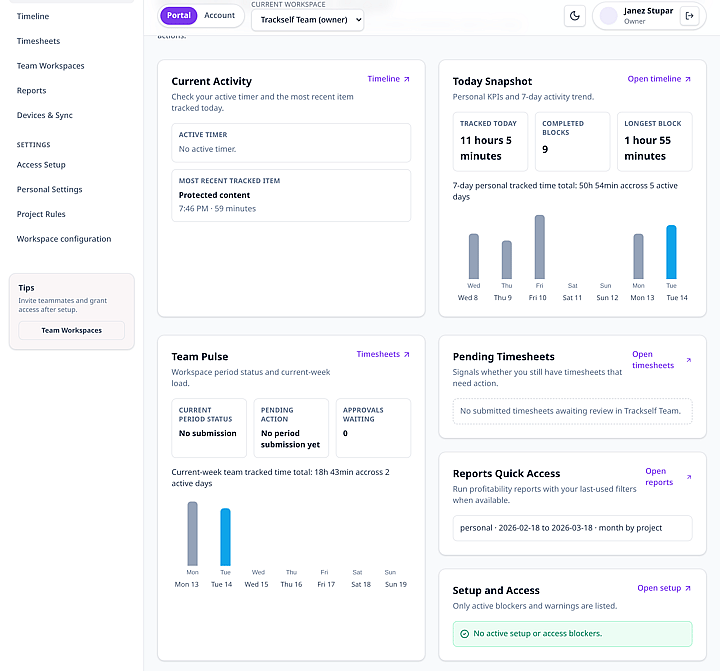Viewport: 720px width, 671px height.
Task: Click Completed Blocks KPI card
Action: click(572, 142)
